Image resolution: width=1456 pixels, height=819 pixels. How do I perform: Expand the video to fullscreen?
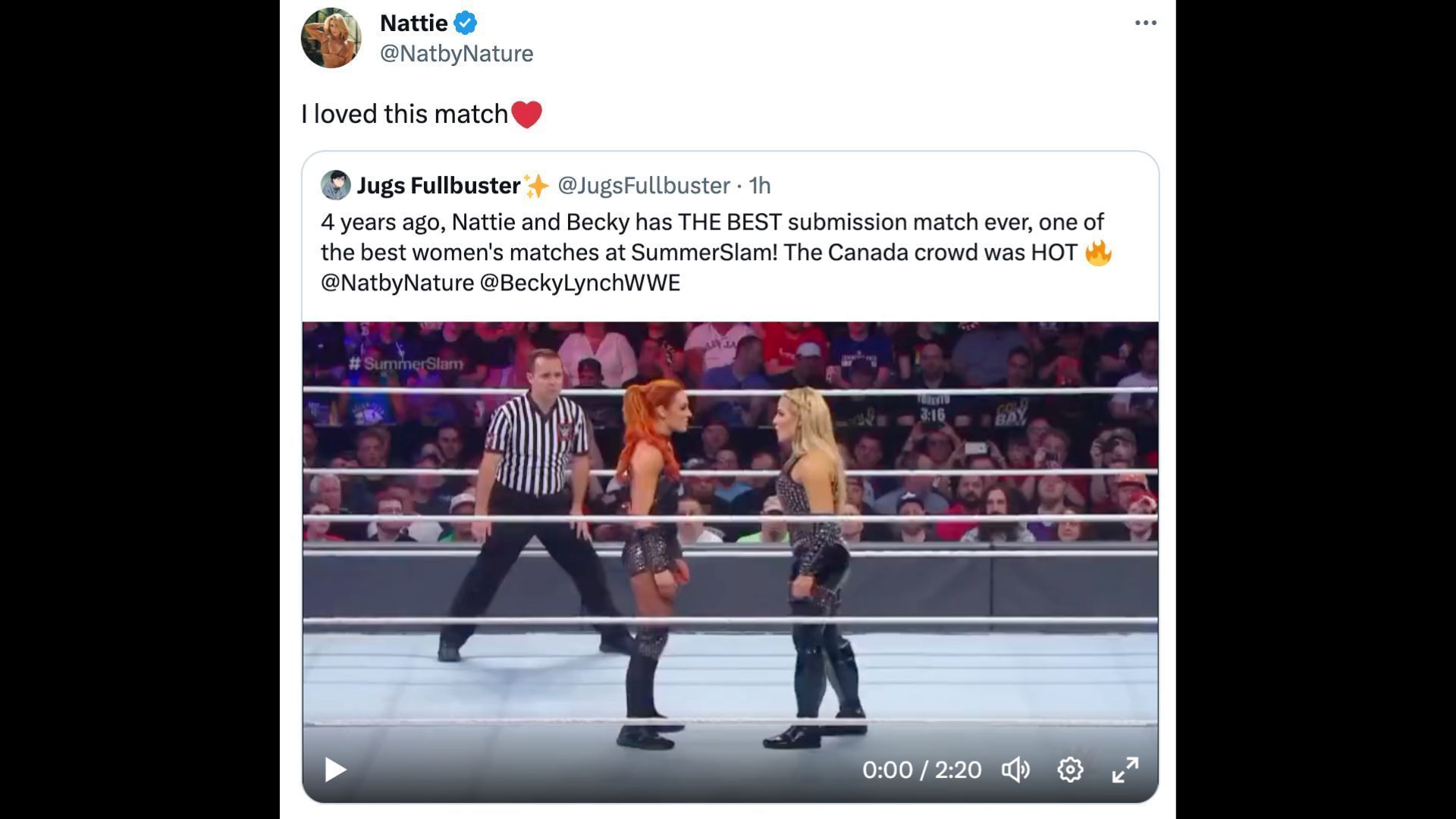[1125, 770]
